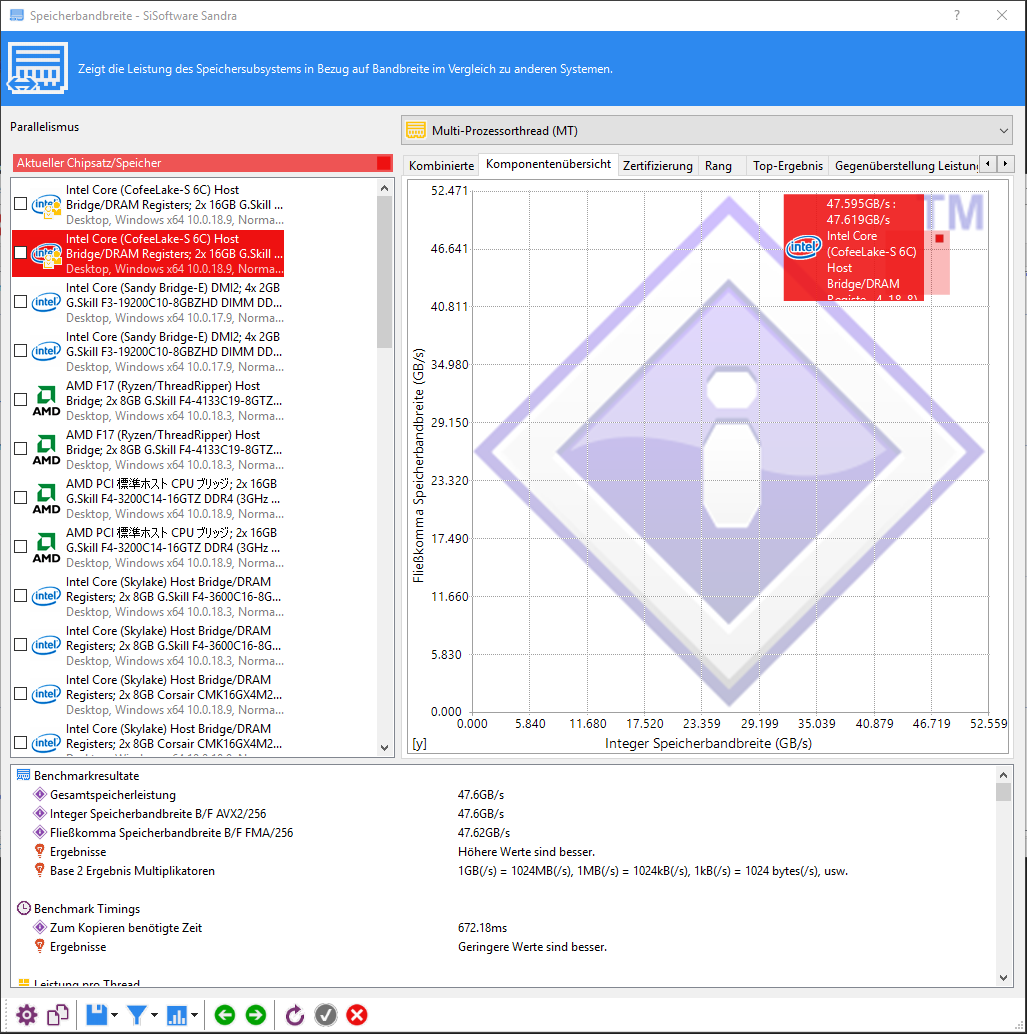Tick checkbox of first Skylake Corsair CMK16GX4M2 row
The image size is (1027, 1034).
click(x=20, y=694)
